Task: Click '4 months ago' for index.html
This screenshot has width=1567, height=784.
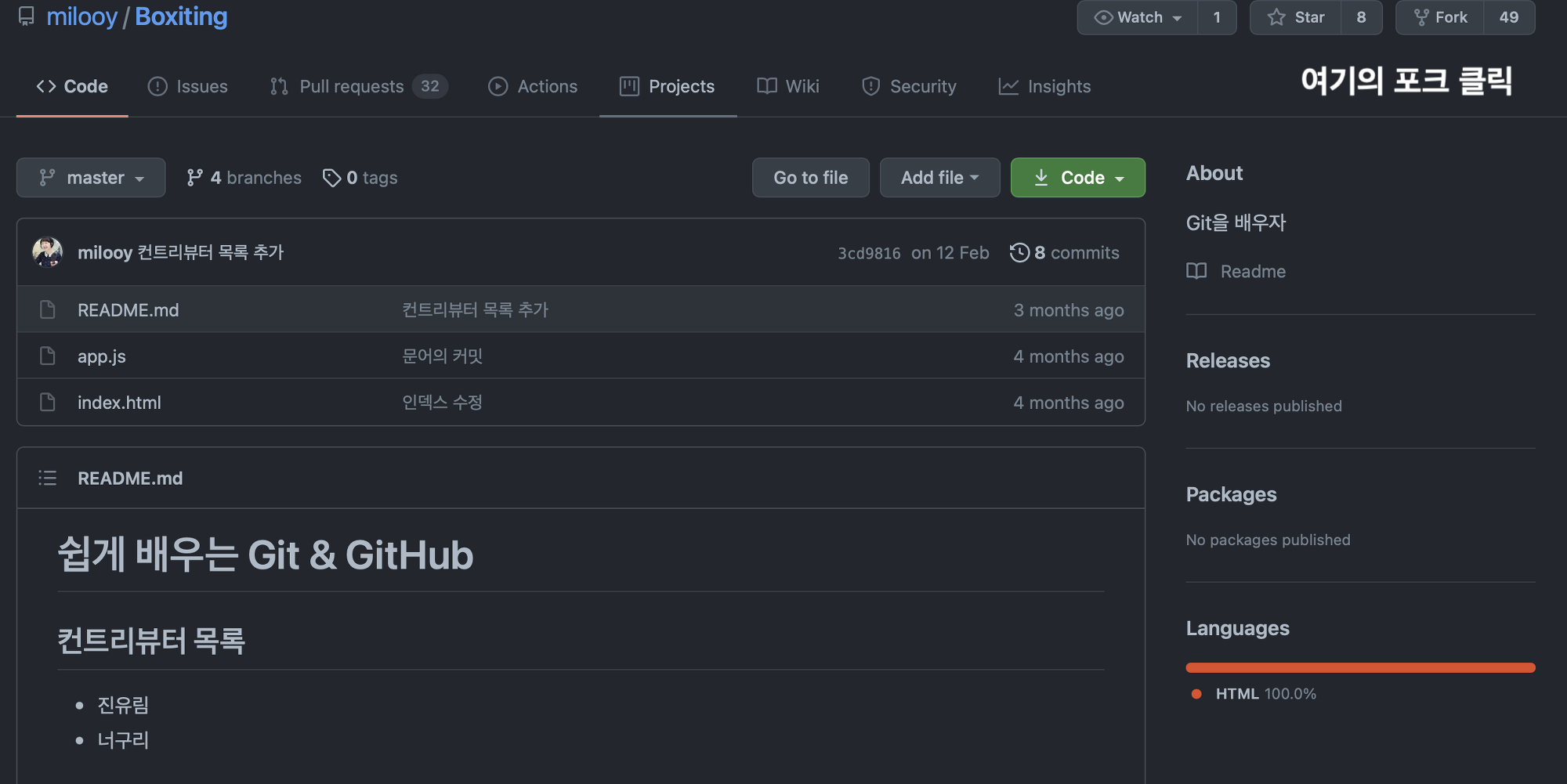Action: click(x=1069, y=403)
